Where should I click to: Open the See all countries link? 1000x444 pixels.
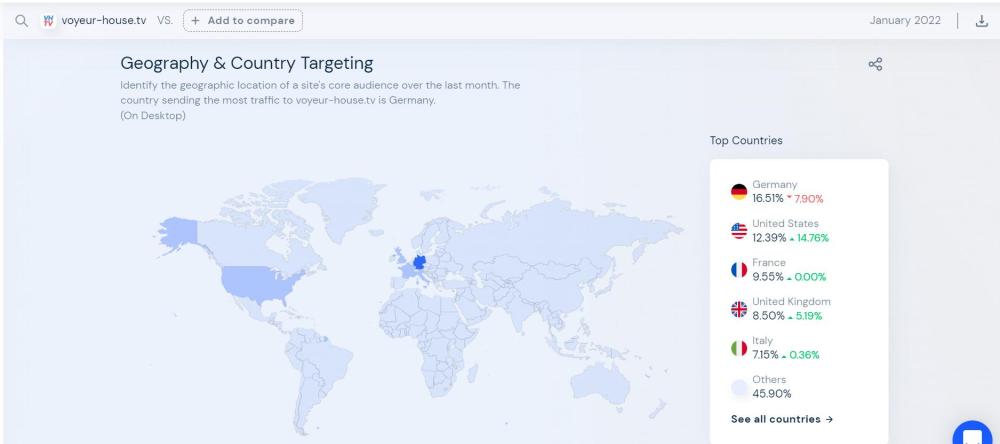tap(782, 418)
